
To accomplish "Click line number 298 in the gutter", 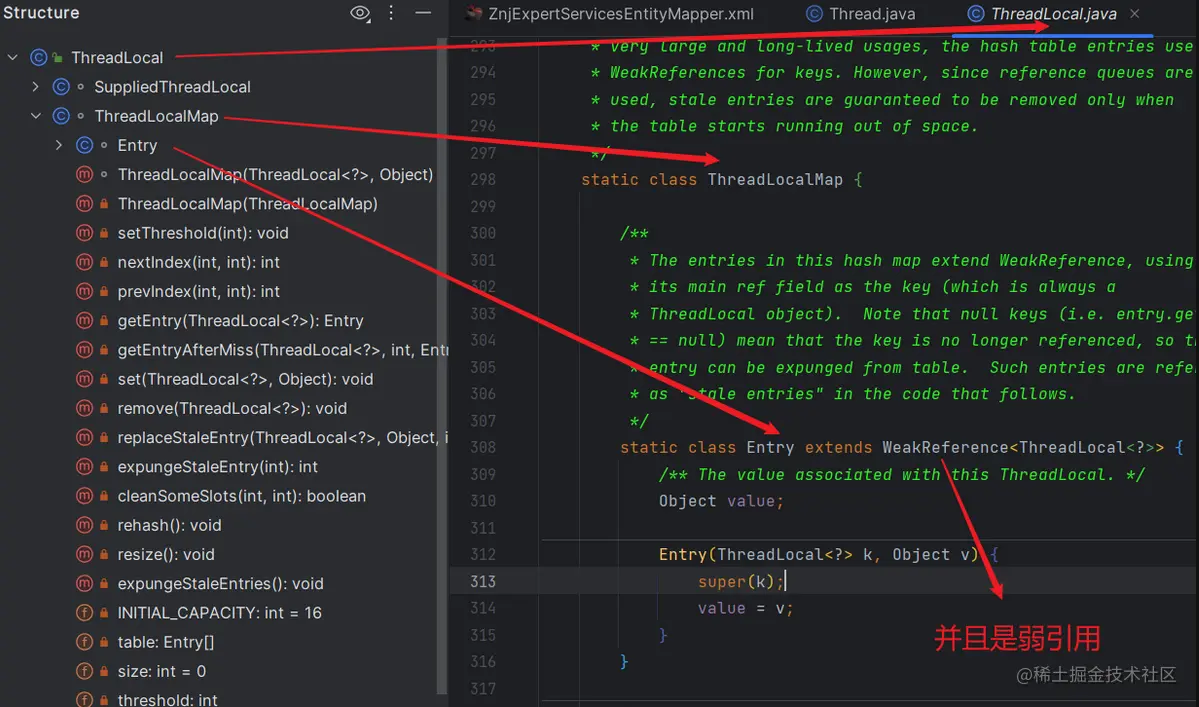I will pos(483,180).
